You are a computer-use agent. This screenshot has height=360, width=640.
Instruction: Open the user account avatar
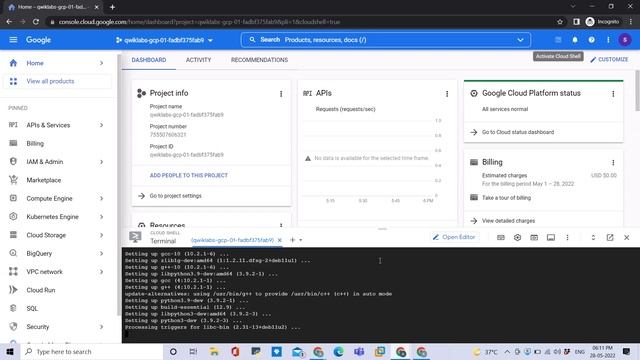tap(624, 40)
